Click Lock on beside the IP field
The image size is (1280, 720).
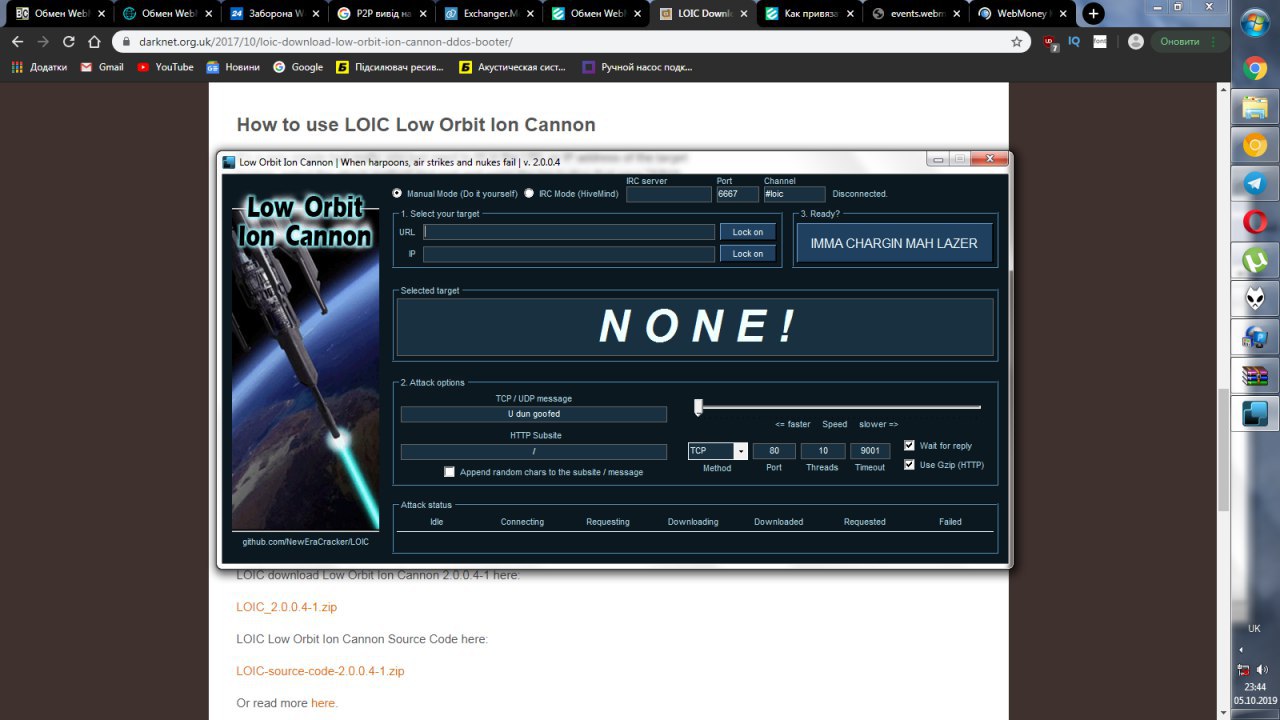click(748, 254)
